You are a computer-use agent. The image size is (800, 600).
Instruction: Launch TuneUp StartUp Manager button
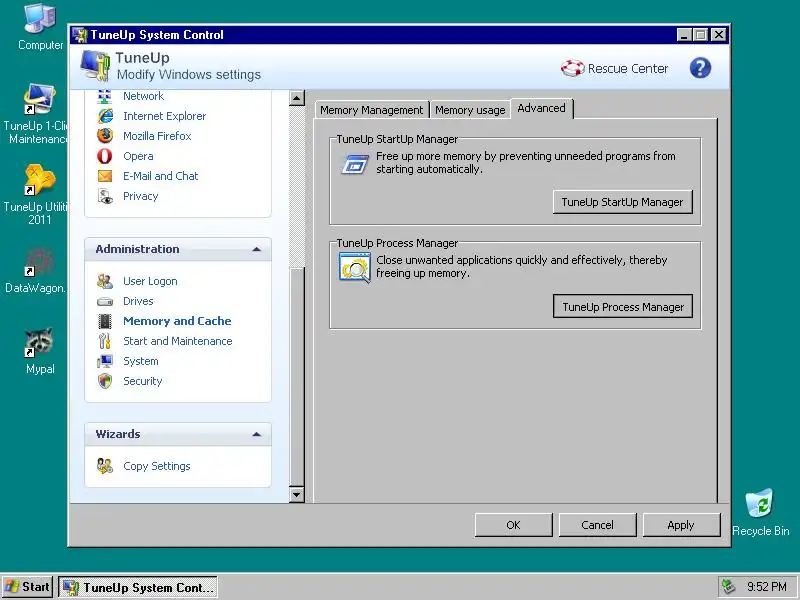tap(622, 202)
